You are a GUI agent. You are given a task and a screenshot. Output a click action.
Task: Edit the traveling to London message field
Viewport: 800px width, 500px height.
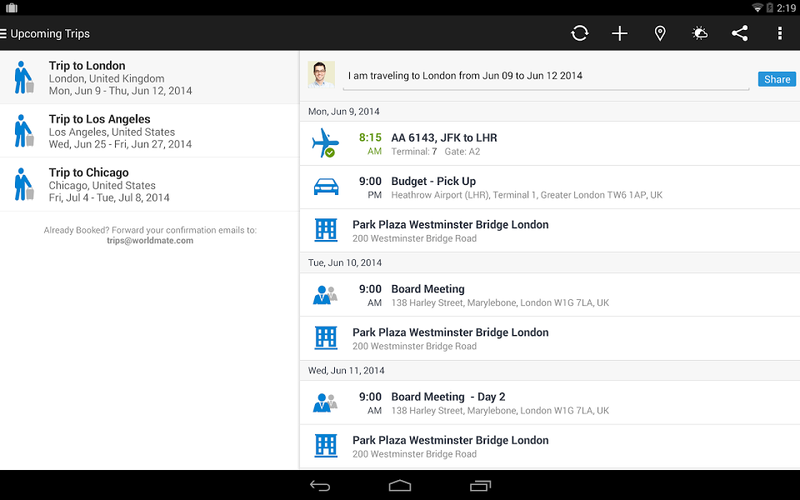pyautogui.click(x=546, y=76)
